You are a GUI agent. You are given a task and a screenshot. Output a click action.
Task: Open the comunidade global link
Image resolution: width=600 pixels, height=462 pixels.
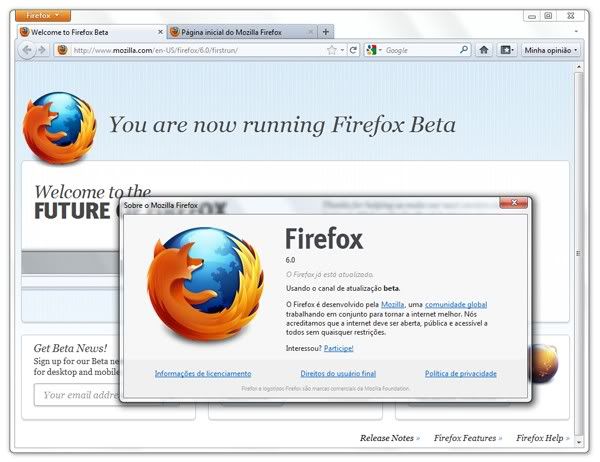tap(456, 305)
